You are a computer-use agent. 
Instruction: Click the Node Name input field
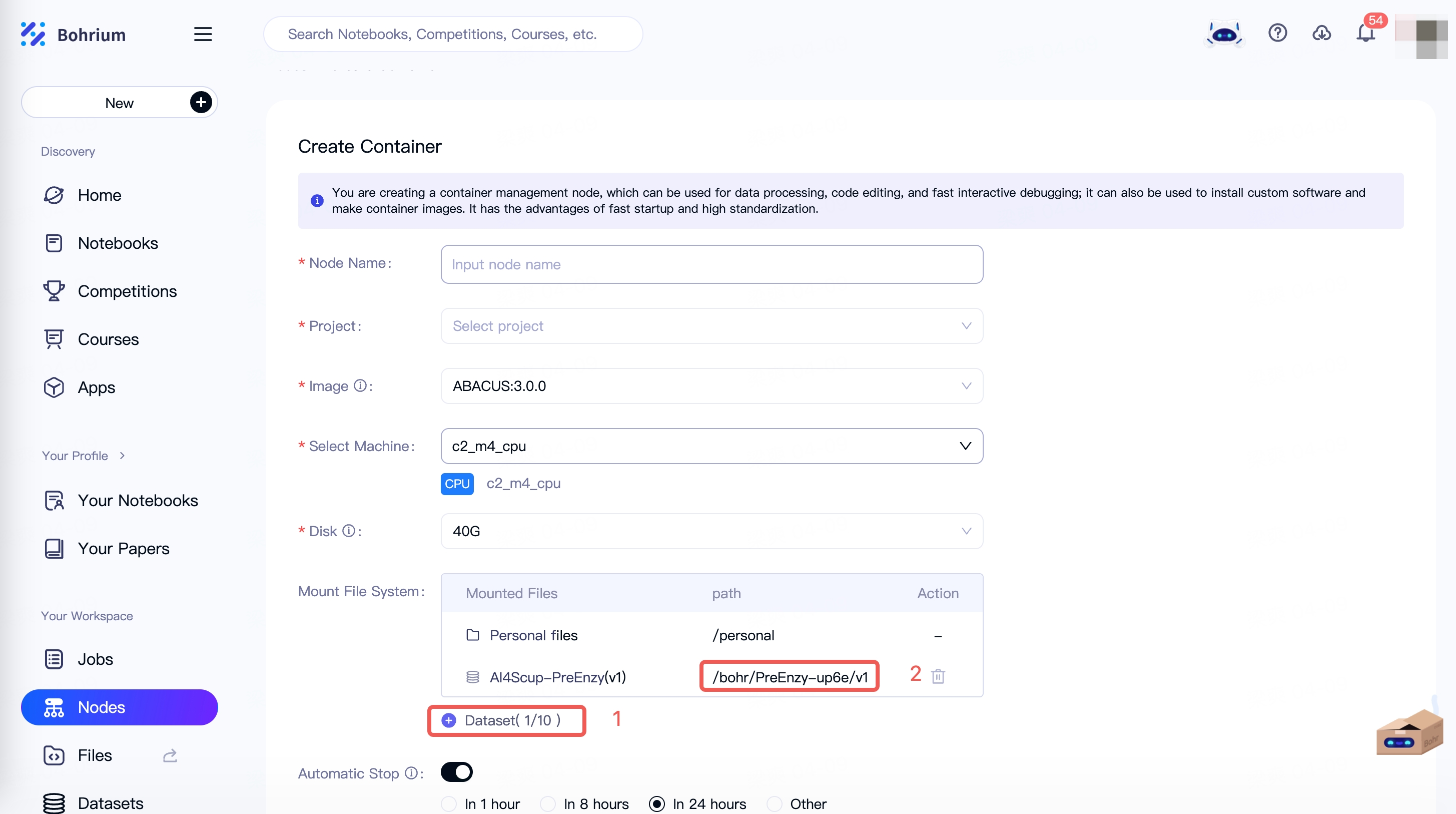(711, 263)
